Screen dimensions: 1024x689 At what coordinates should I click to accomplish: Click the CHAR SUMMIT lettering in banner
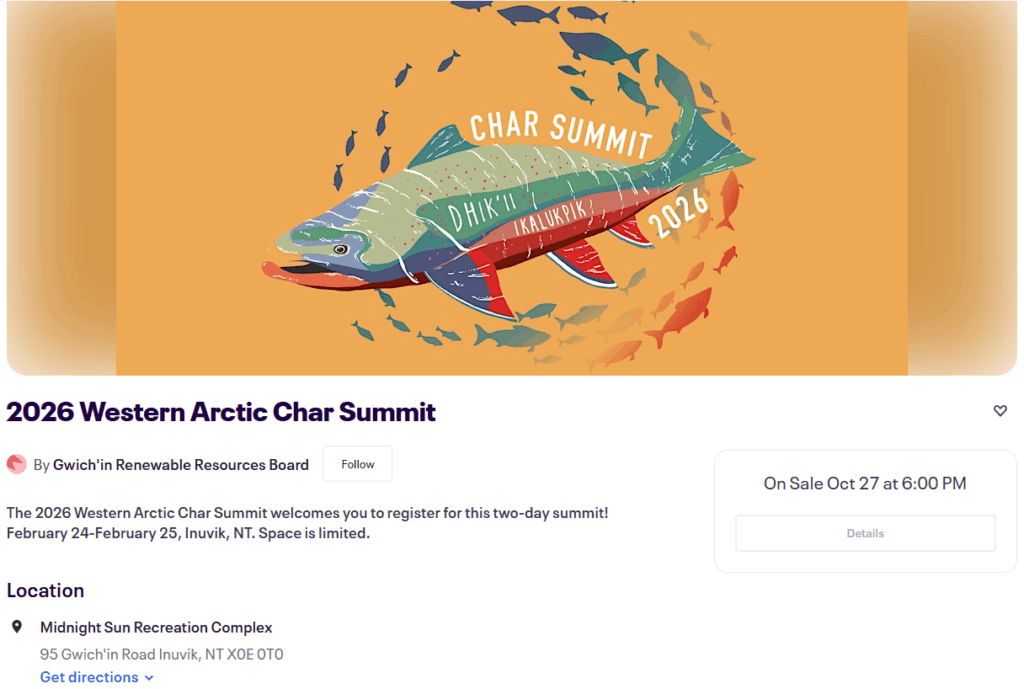point(560,133)
